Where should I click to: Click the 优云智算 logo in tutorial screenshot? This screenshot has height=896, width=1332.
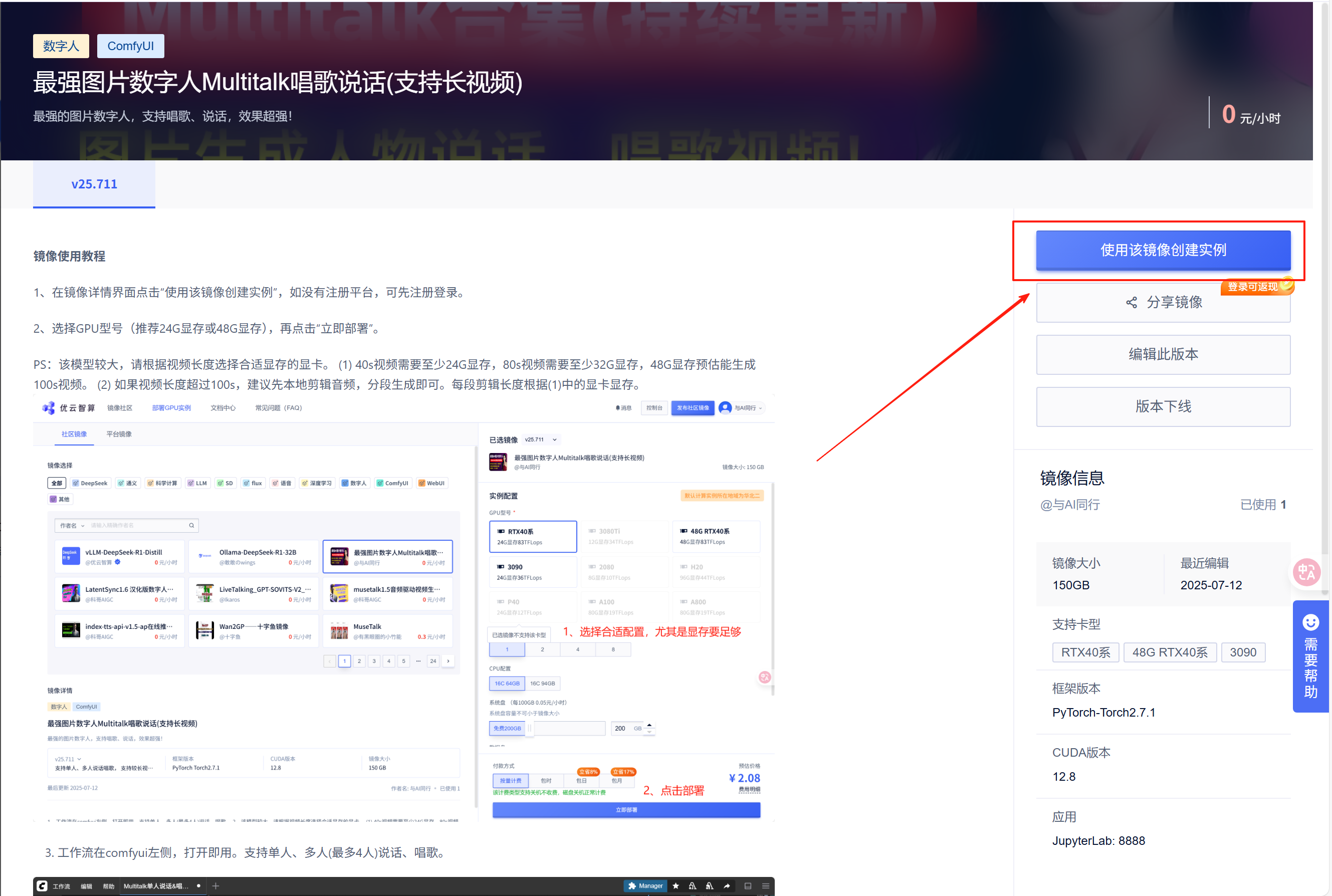click(68, 407)
